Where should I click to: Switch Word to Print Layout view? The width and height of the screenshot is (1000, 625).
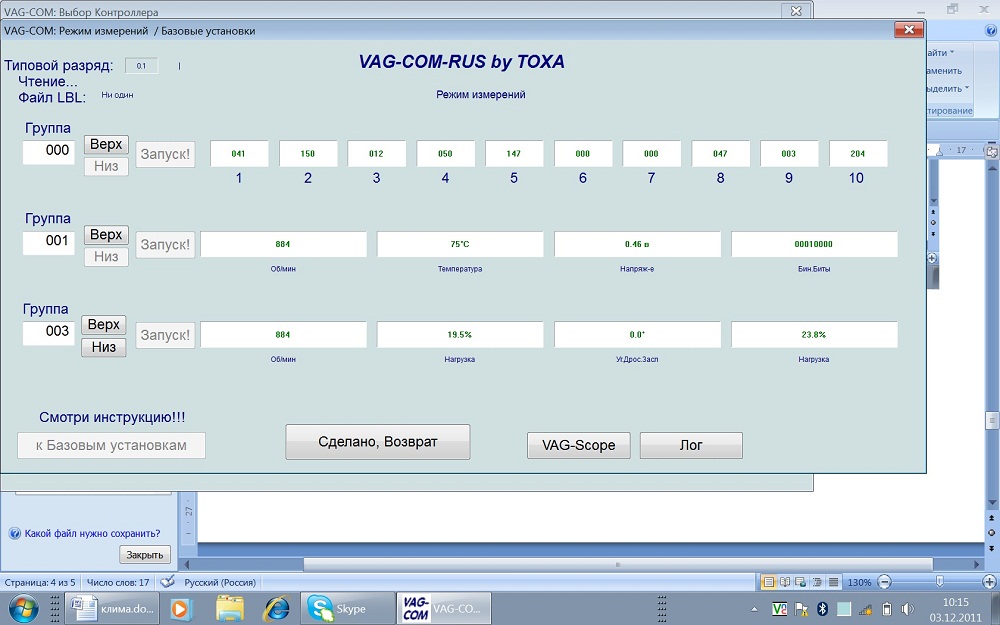click(769, 582)
